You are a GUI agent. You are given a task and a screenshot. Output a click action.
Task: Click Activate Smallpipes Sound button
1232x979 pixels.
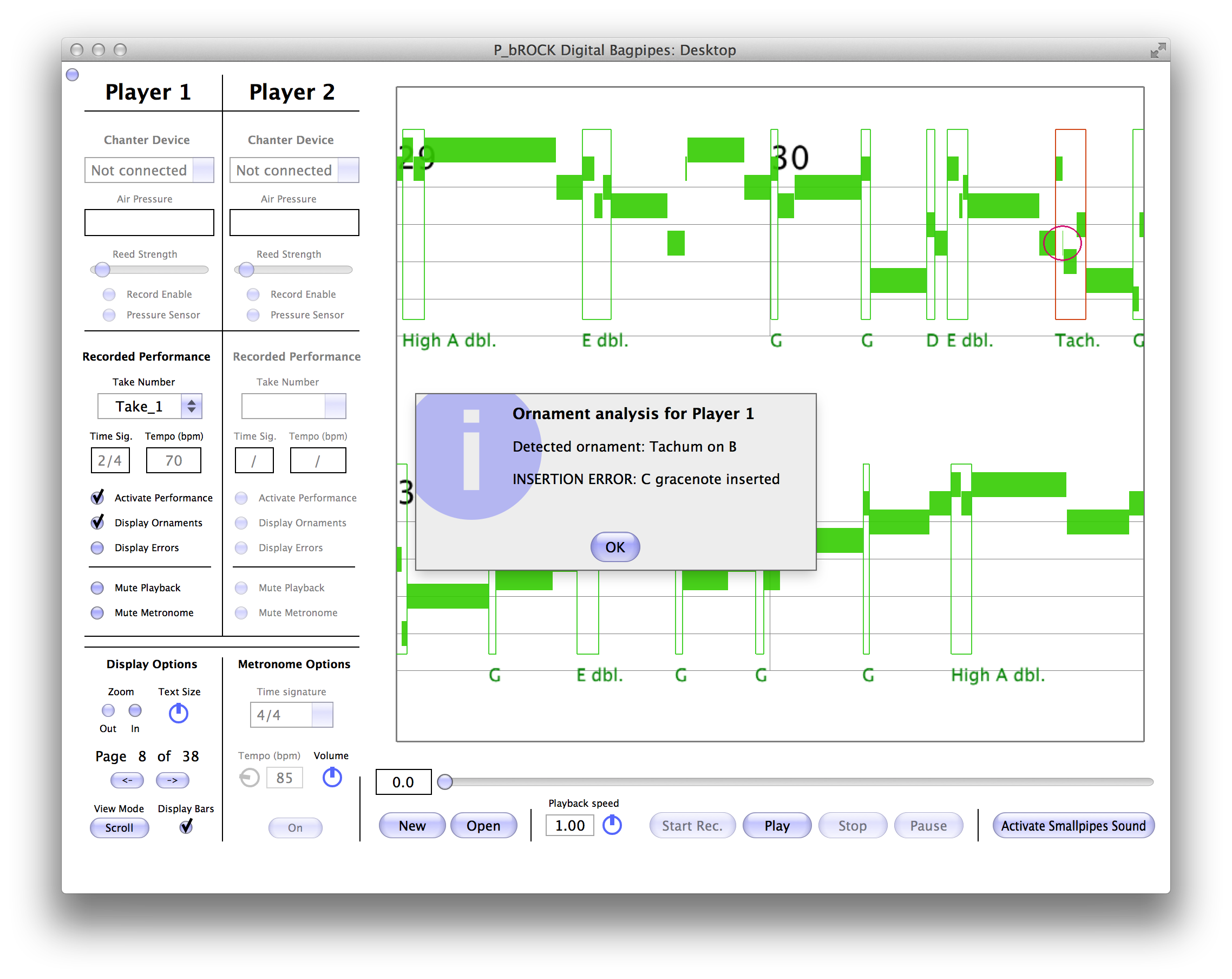pos(1073,826)
